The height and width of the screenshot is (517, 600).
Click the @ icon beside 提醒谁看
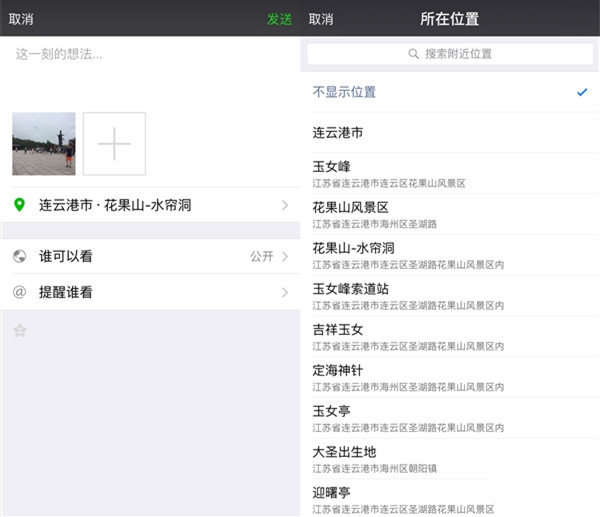coord(19,293)
